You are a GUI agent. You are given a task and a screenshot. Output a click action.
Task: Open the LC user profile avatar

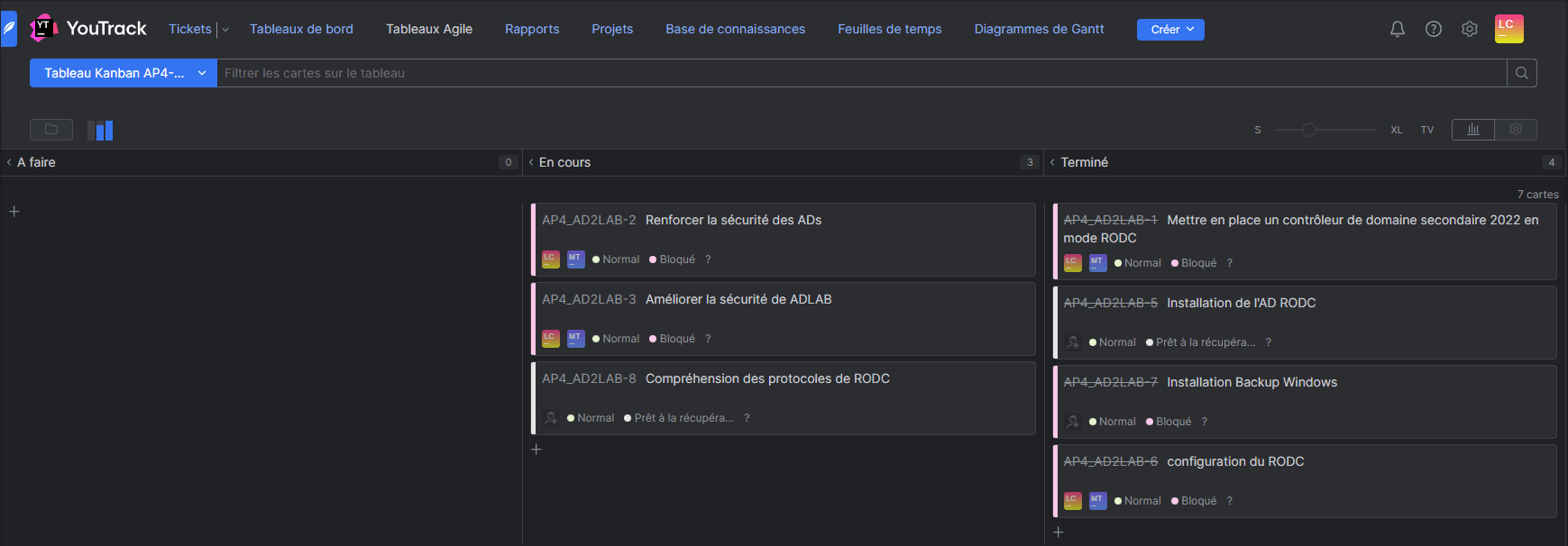pyautogui.click(x=1508, y=29)
